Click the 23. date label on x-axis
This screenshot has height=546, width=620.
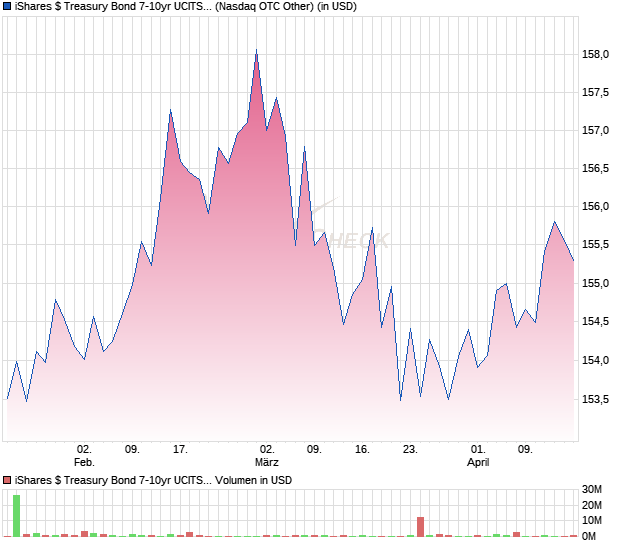tap(410, 450)
